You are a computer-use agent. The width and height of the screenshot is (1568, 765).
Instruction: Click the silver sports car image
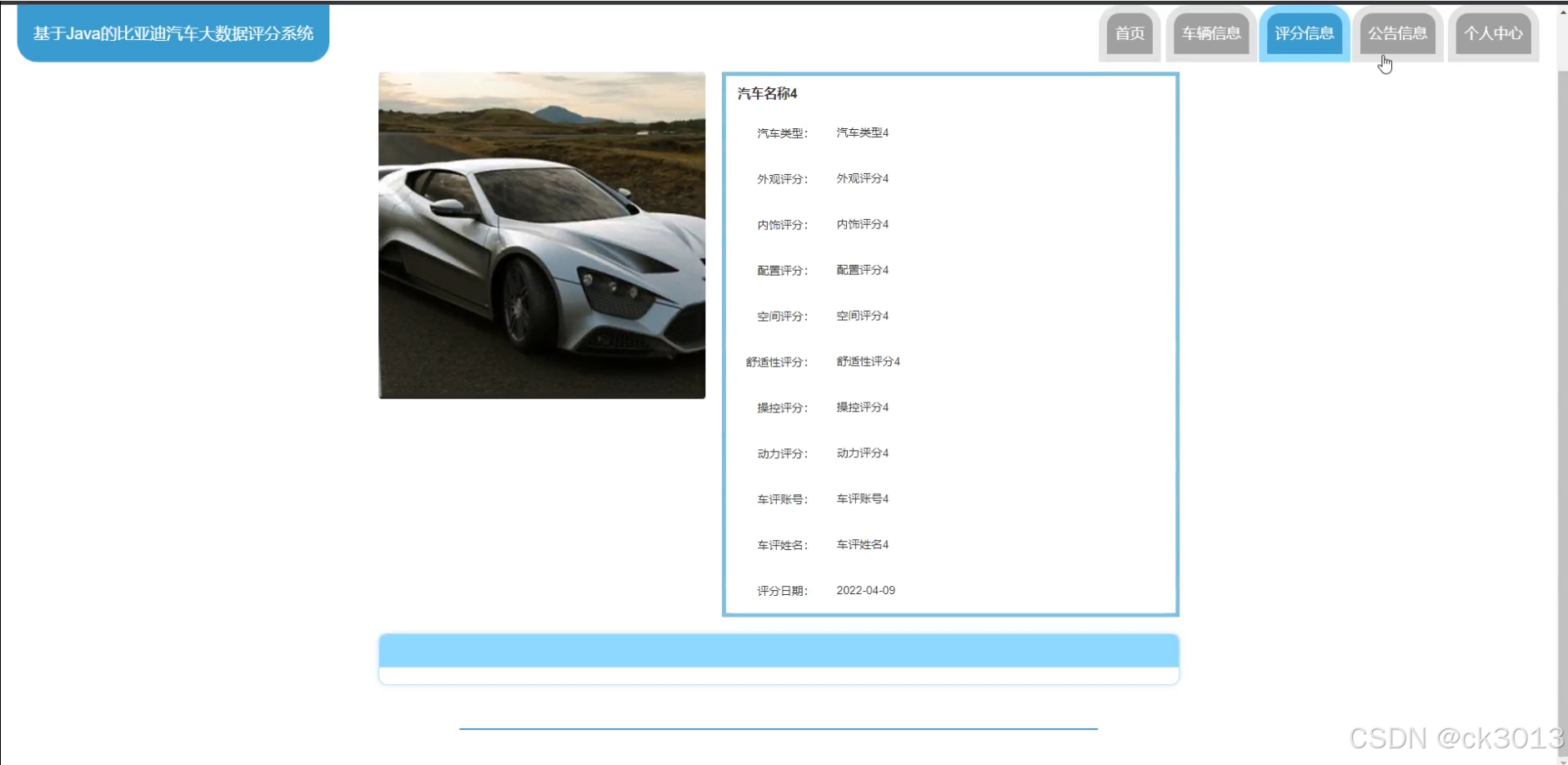coord(542,235)
